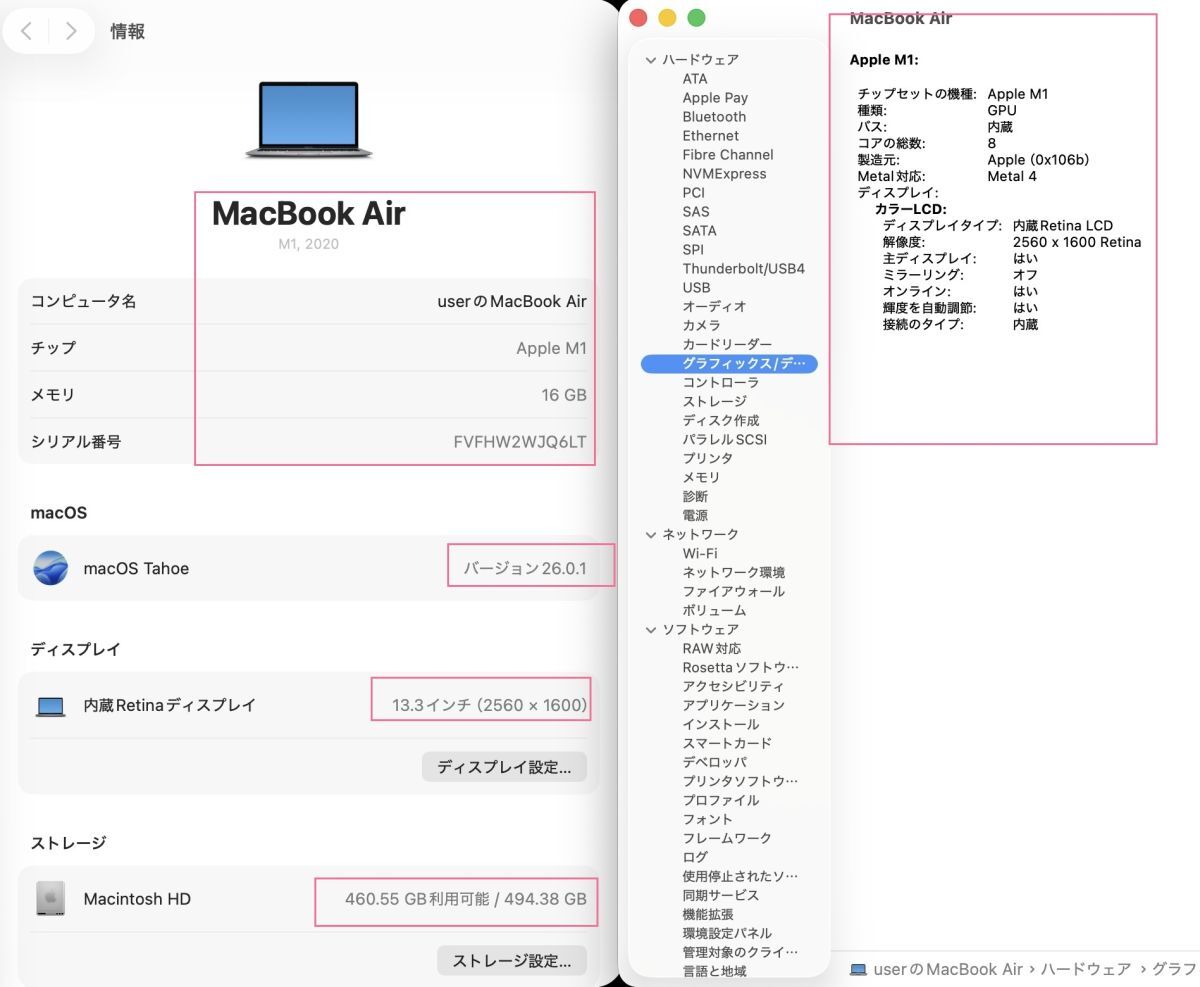The height and width of the screenshot is (987, 1200).
Task: Select 言語と地域 in sidebar
Action: pyautogui.click(x=714, y=972)
